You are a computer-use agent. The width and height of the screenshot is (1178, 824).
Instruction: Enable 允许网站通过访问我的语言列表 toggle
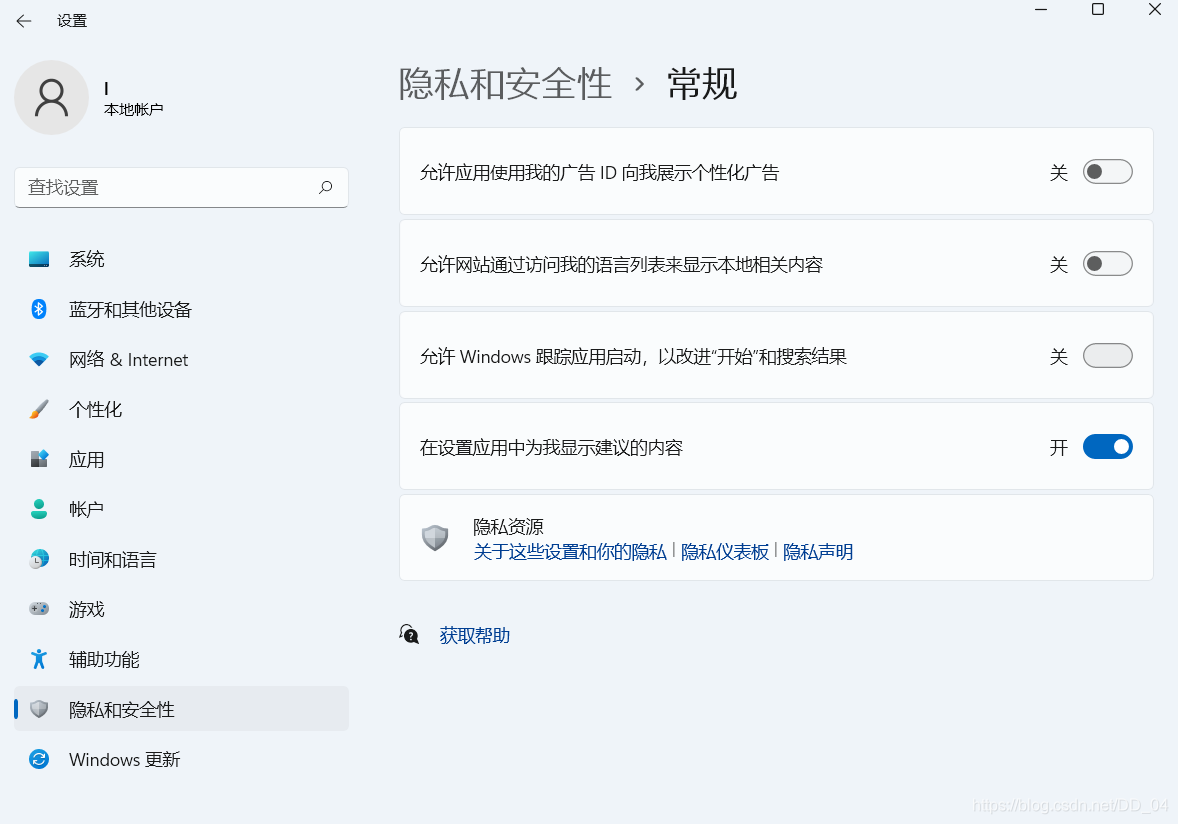pos(1107,263)
